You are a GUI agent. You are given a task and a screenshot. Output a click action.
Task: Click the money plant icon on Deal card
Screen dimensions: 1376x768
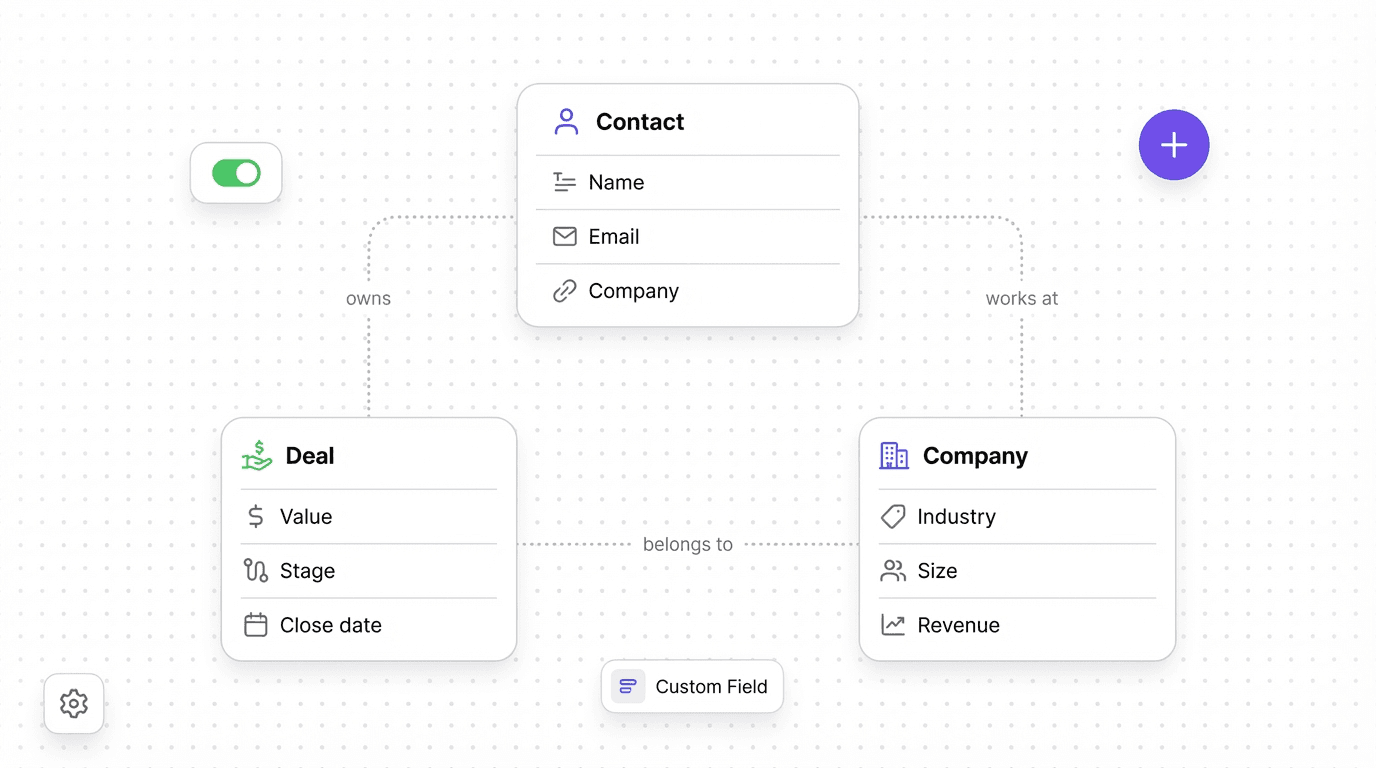pyautogui.click(x=256, y=455)
